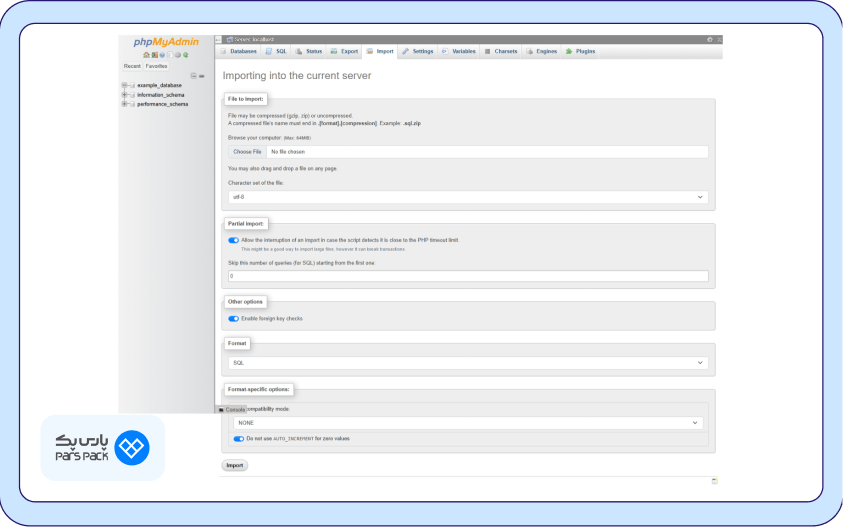Switch to the Databases tab
This screenshot has width=843, height=527.
click(239, 52)
